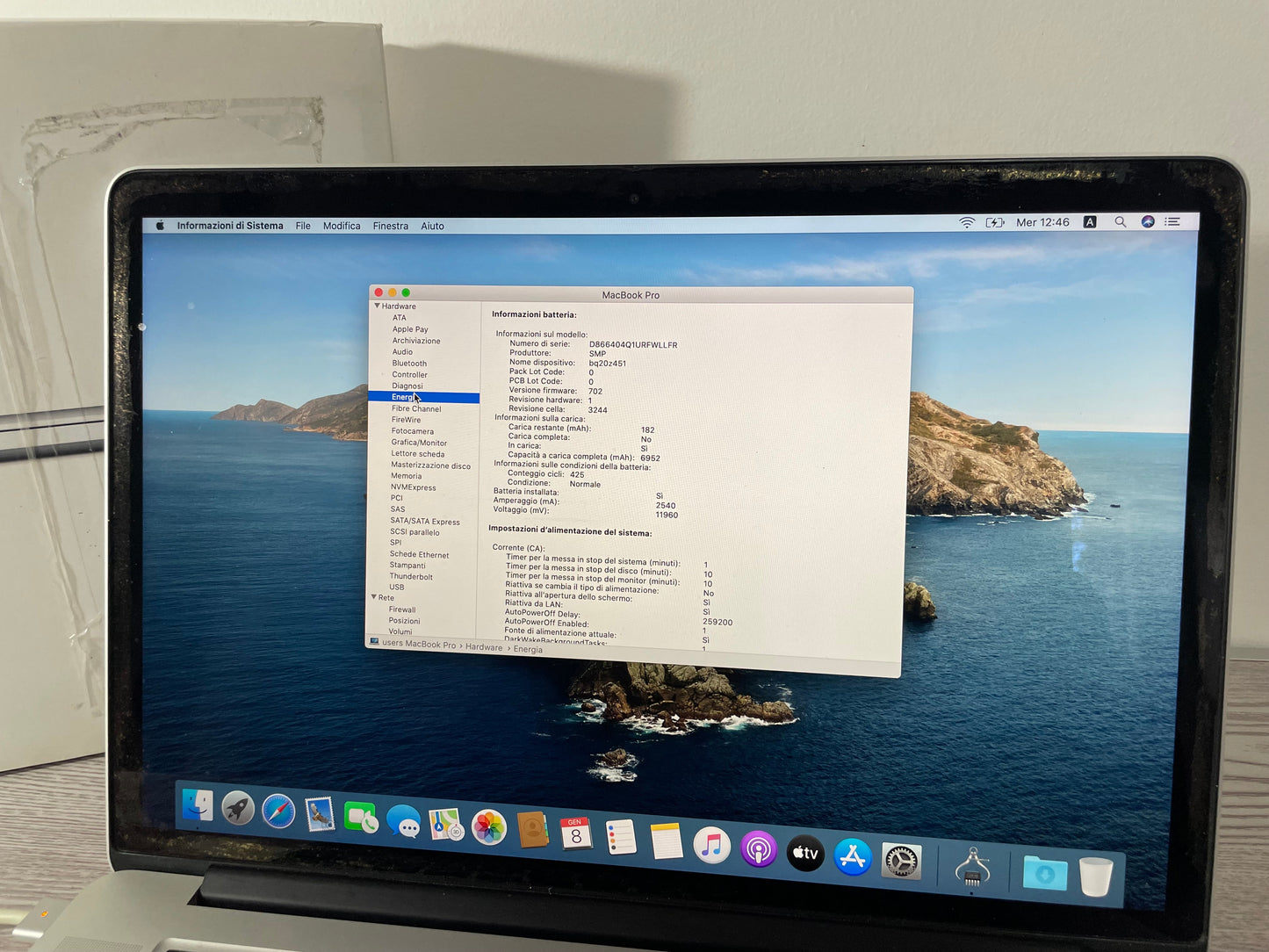Click the clock Mer 12:46
1269x952 pixels.
coord(1042,222)
